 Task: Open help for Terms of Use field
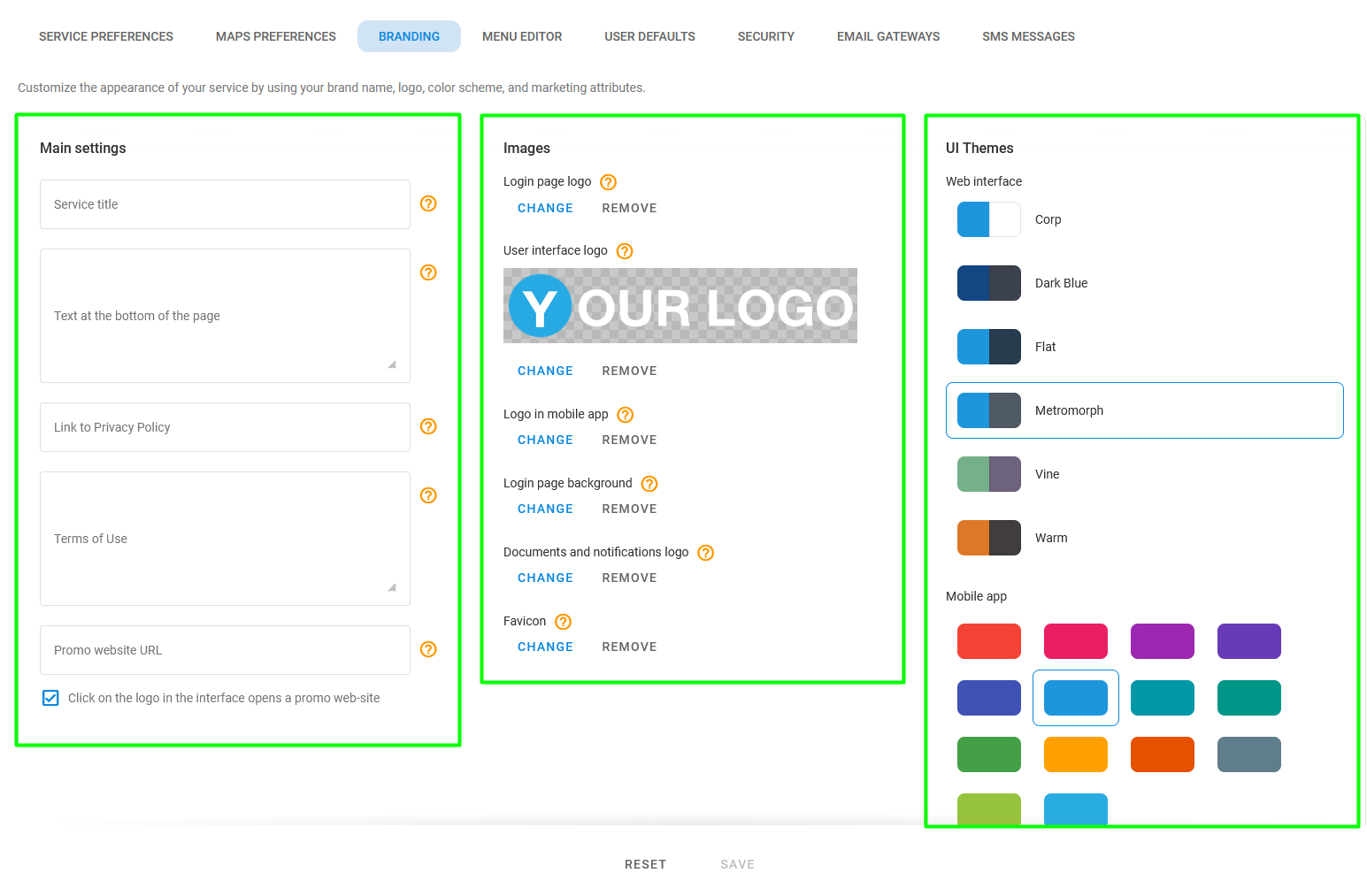tap(428, 495)
